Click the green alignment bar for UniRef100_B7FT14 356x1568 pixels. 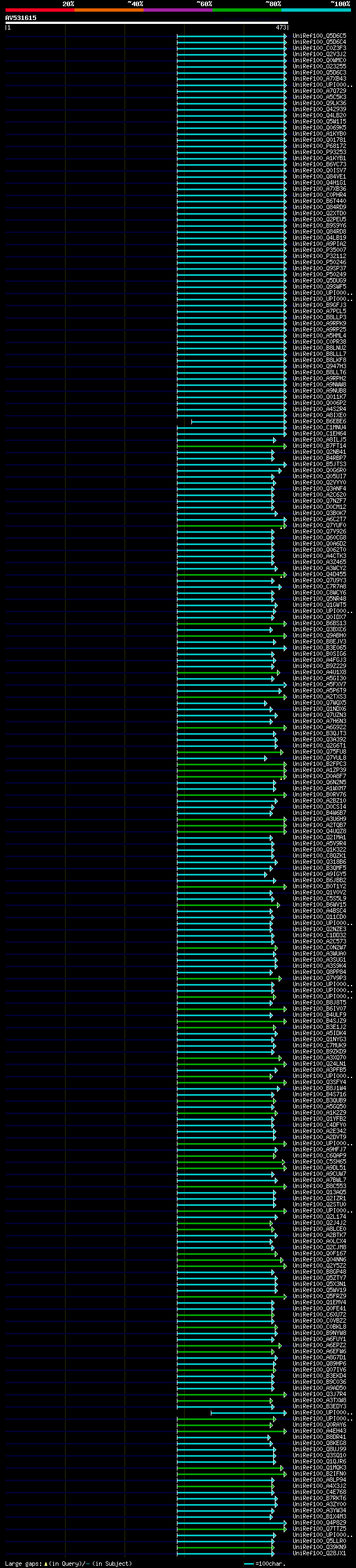232,446
